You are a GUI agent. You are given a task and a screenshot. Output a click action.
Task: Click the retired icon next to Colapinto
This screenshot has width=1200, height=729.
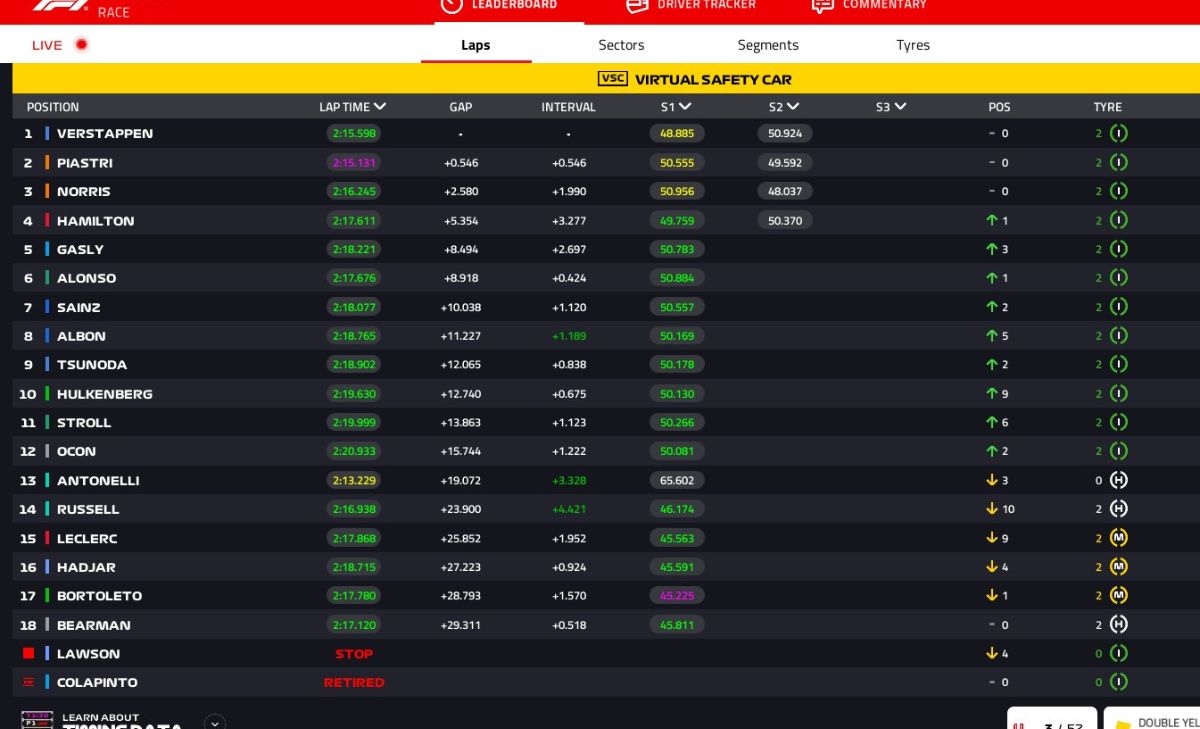(x=28, y=682)
